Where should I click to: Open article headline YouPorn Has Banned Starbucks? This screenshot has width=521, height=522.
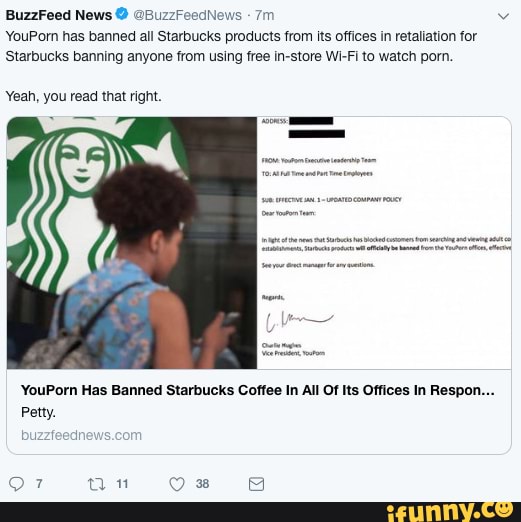click(x=257, y=390)
